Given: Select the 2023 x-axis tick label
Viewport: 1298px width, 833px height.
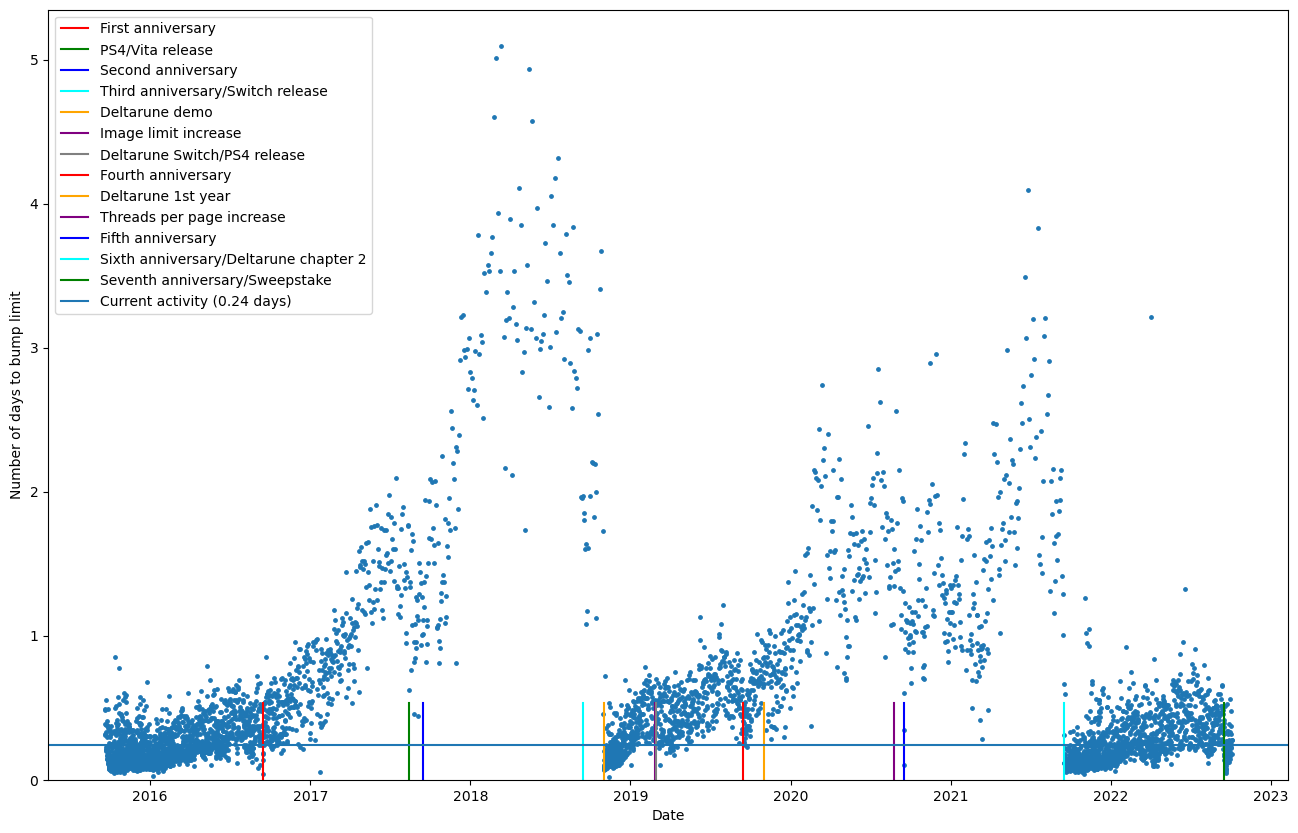Looking at the screenshot, I should [x=1270, y=797].
